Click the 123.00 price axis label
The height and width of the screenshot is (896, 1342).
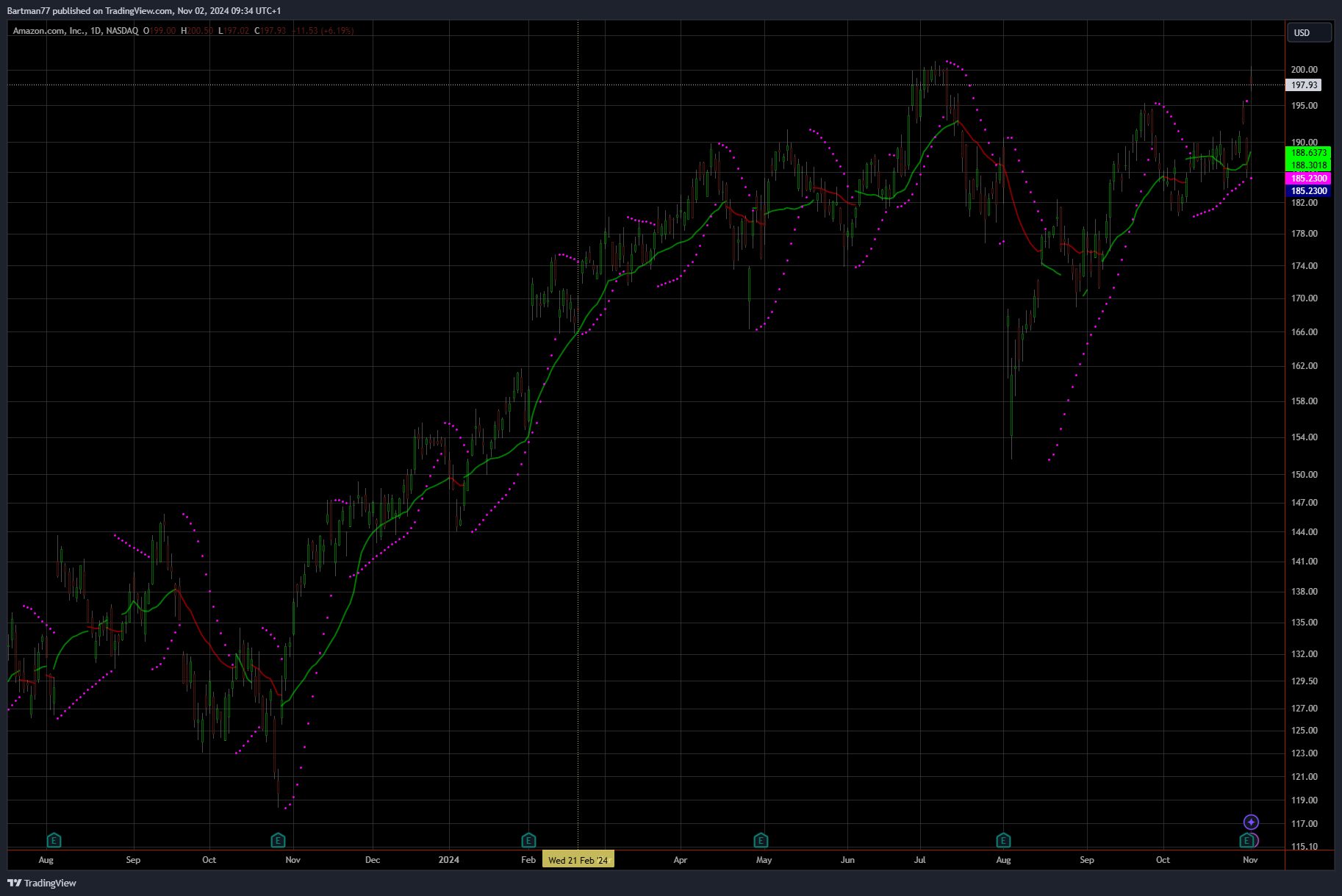tap(1304, 753)
